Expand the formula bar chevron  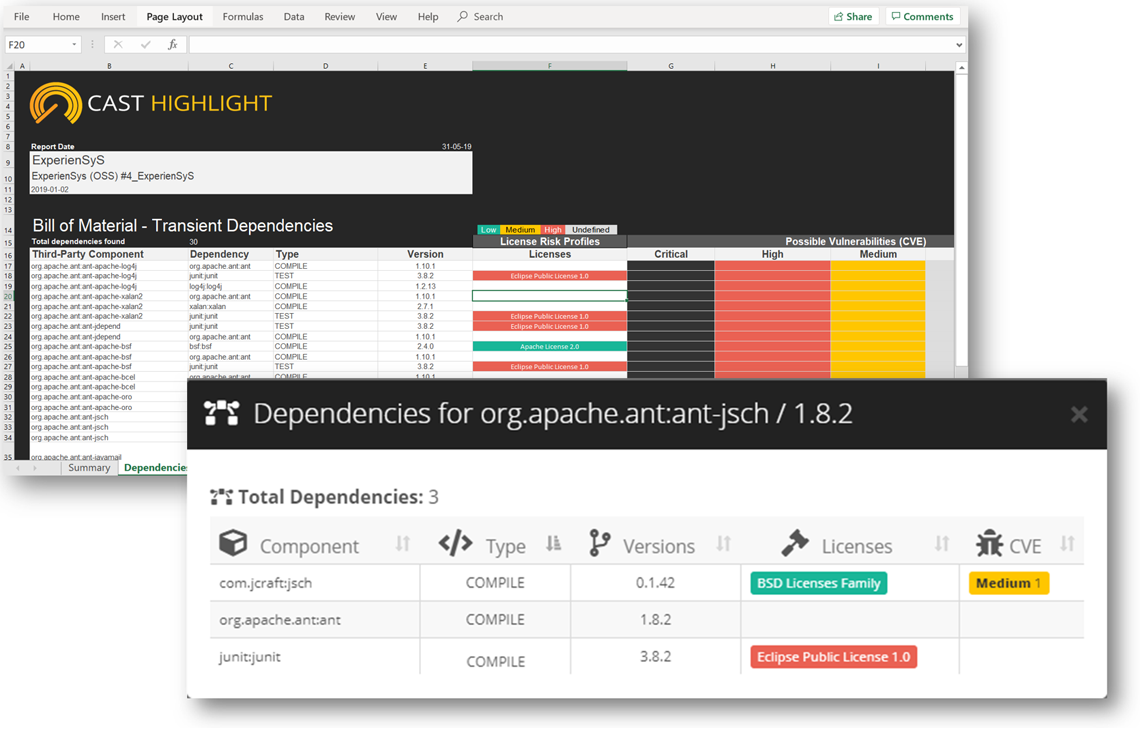[959, 45]
